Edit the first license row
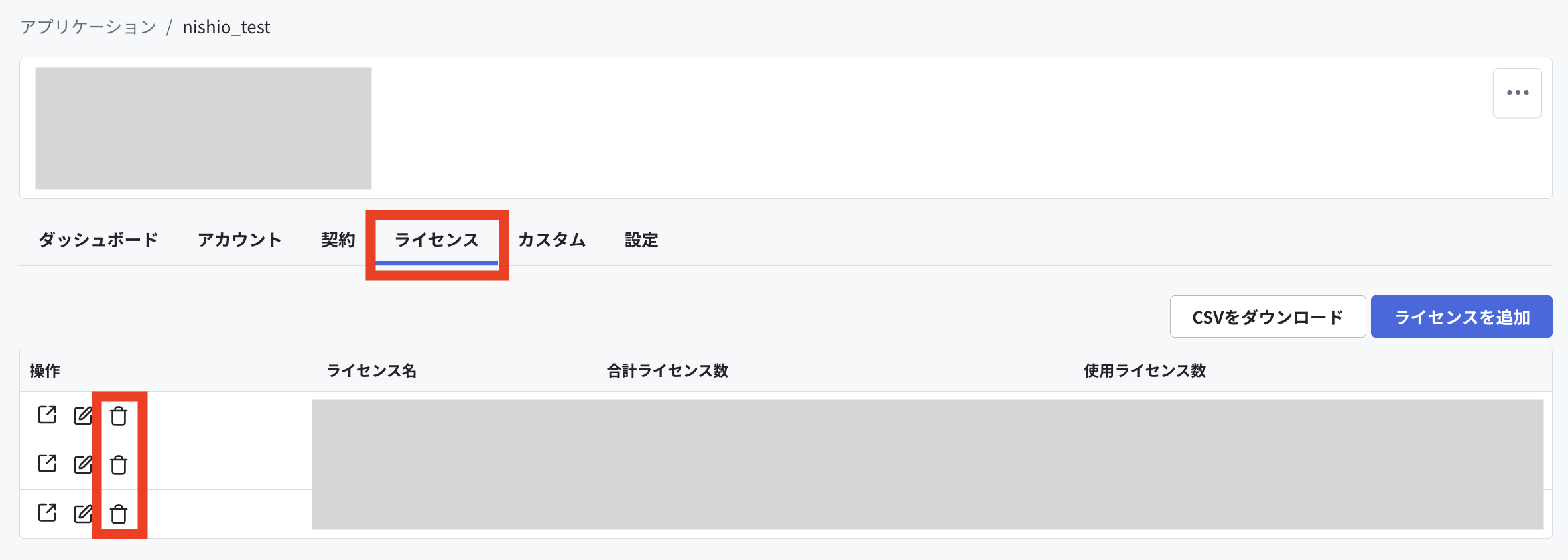 [x=83, y=416]
